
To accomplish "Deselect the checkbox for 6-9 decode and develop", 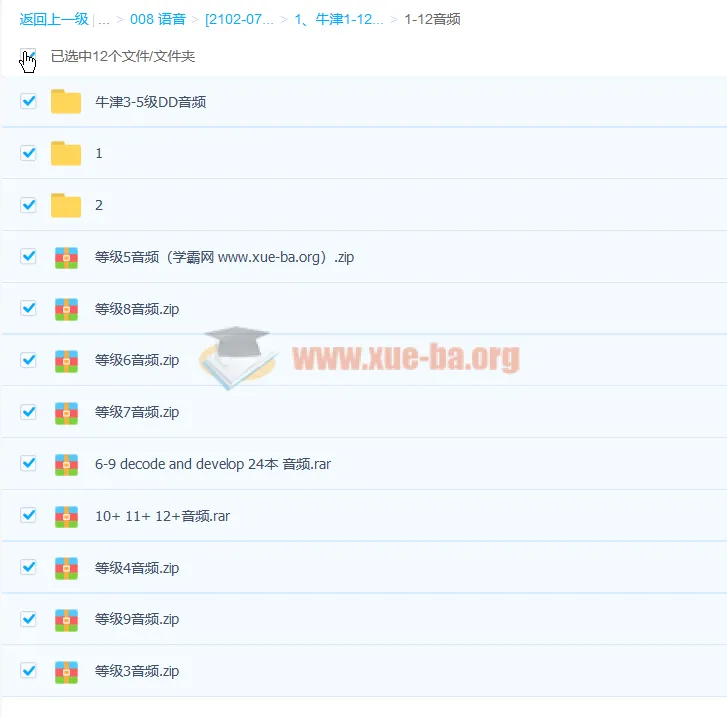I will [28, 464].
